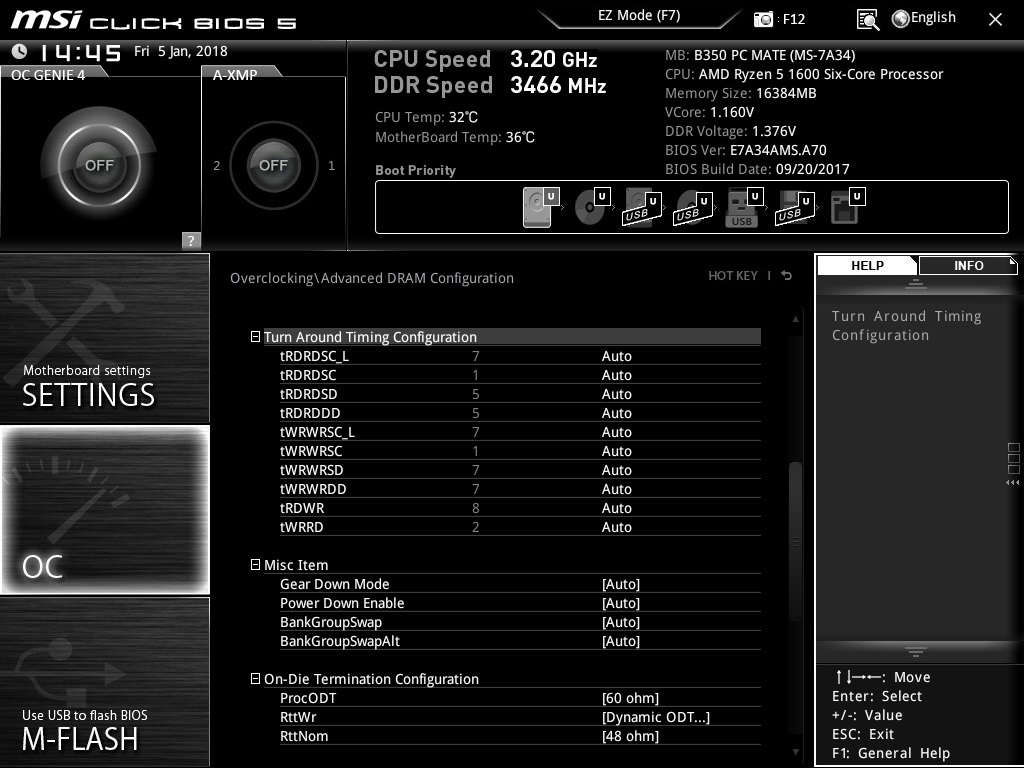Edit the tRDRDDD Auto value

click(616, 413)
